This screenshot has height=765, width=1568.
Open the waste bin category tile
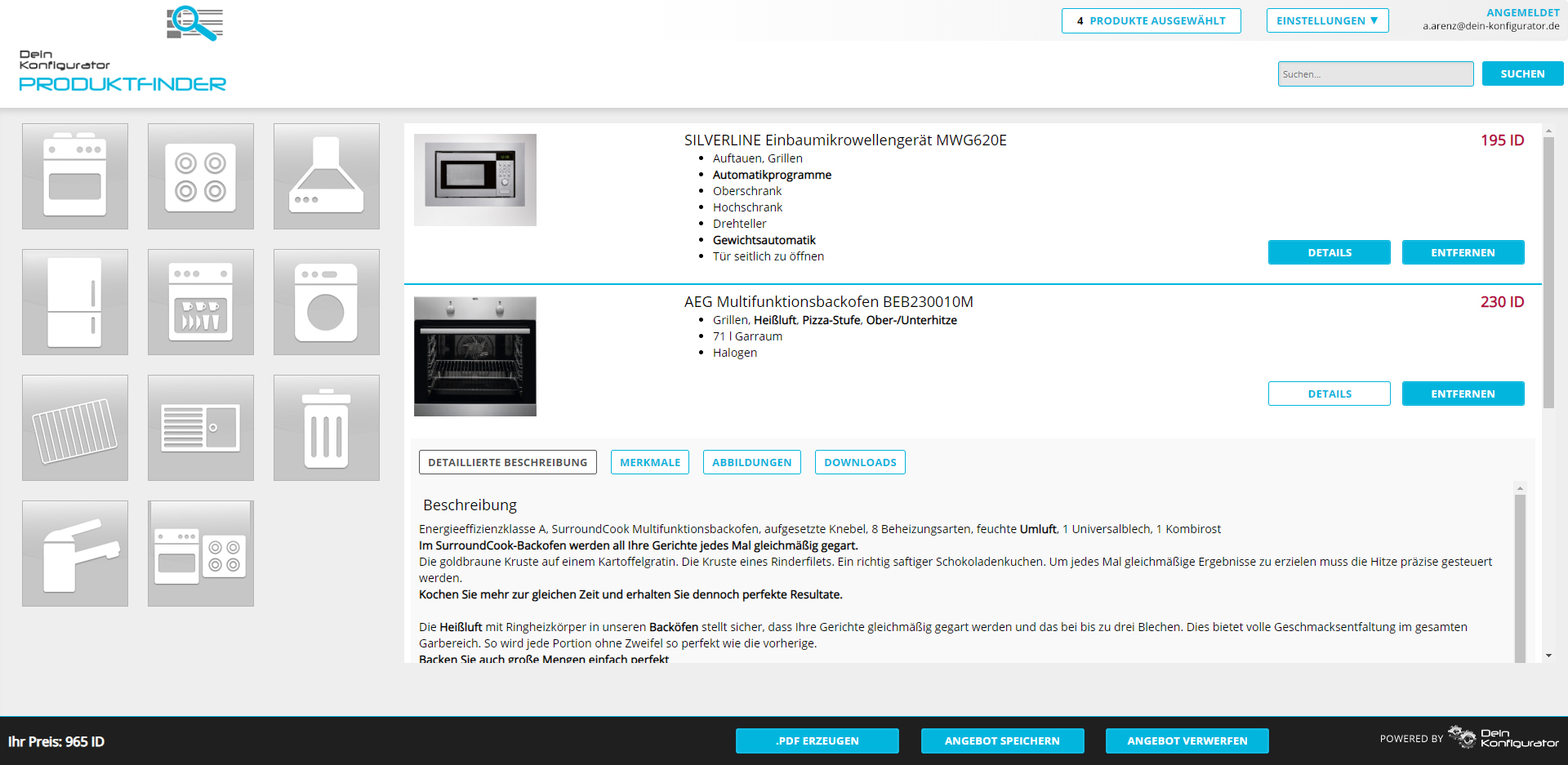[x=327, y=428]
